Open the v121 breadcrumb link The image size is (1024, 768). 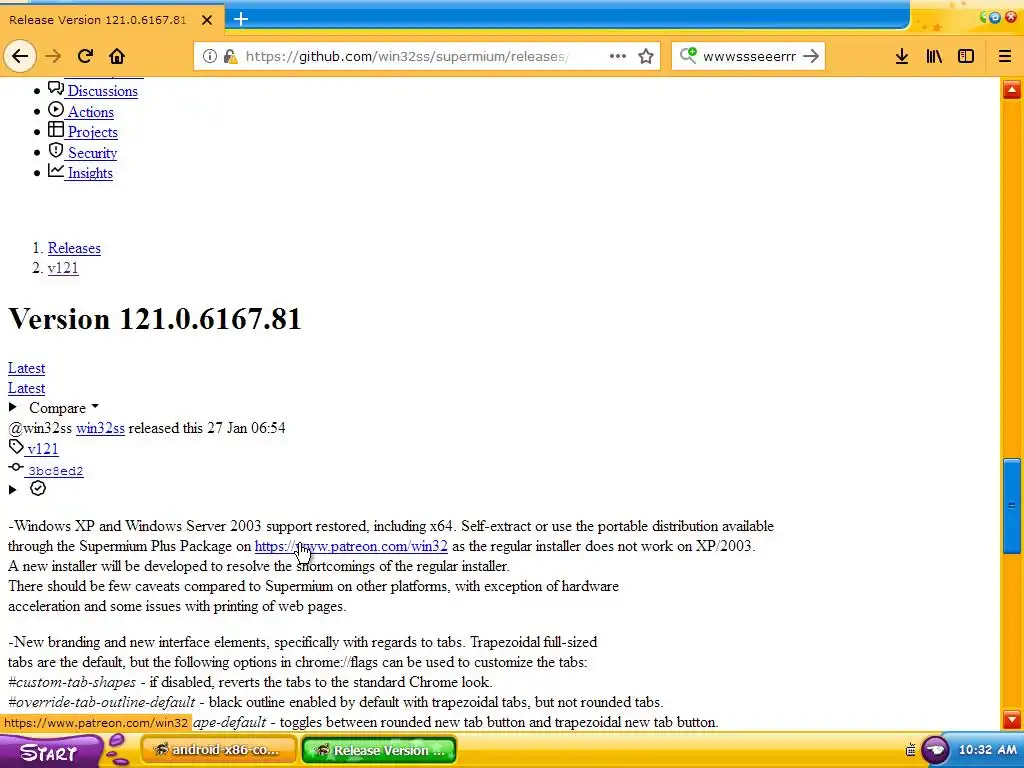[x=63, y=268]
